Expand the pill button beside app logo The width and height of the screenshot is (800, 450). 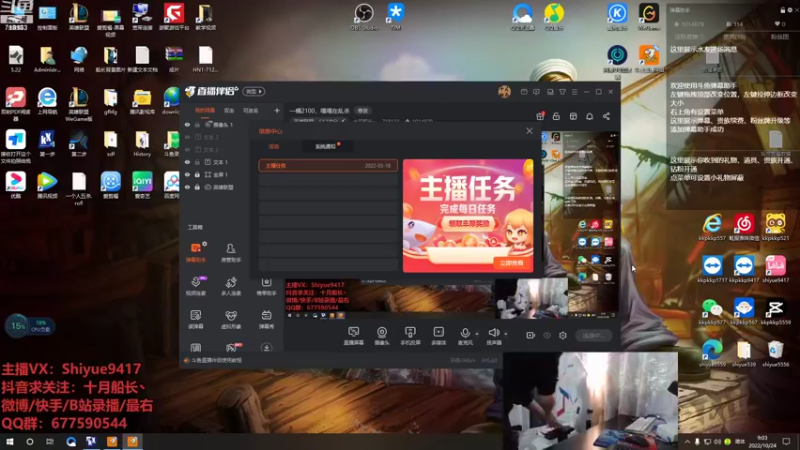[x=254, y=92]
